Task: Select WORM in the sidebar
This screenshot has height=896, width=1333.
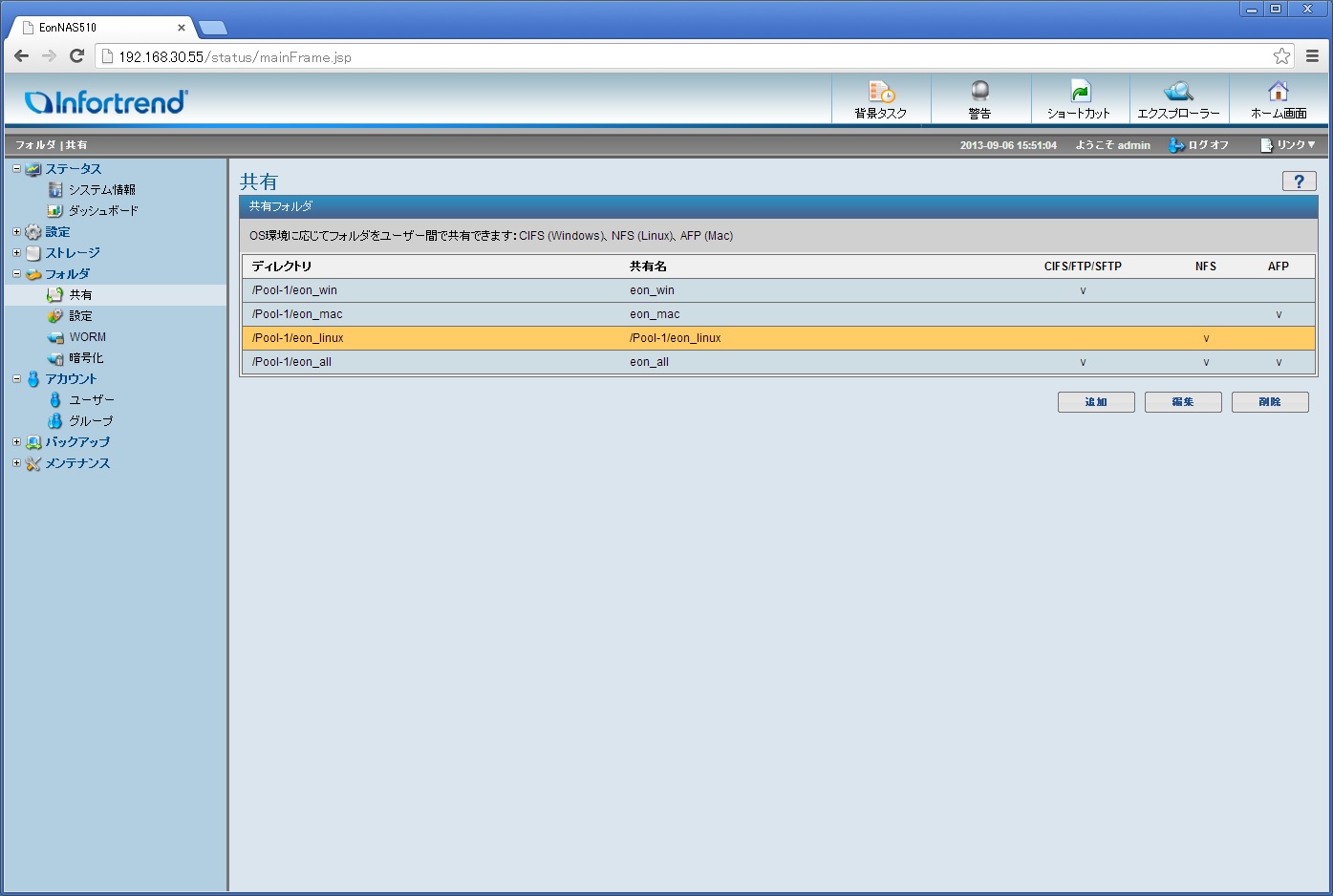Action: point(87,337)
